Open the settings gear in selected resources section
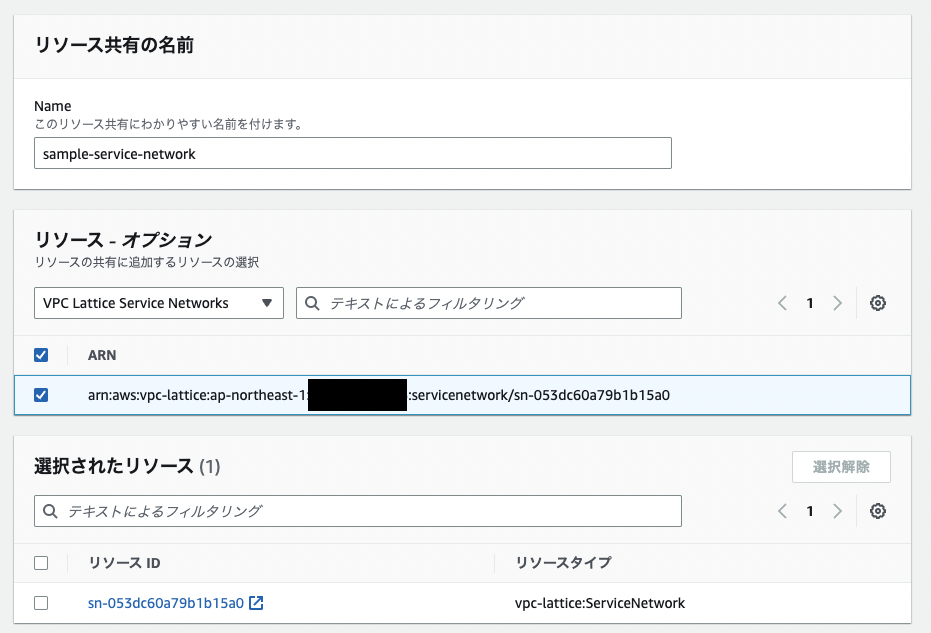Screen dimensions: 931x633 coord(877,511)
